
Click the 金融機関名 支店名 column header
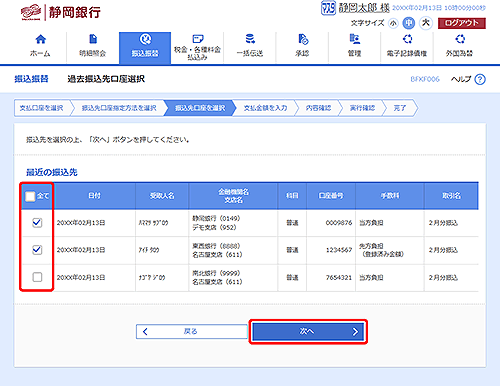pyautogui.click(x=233, y=196)
